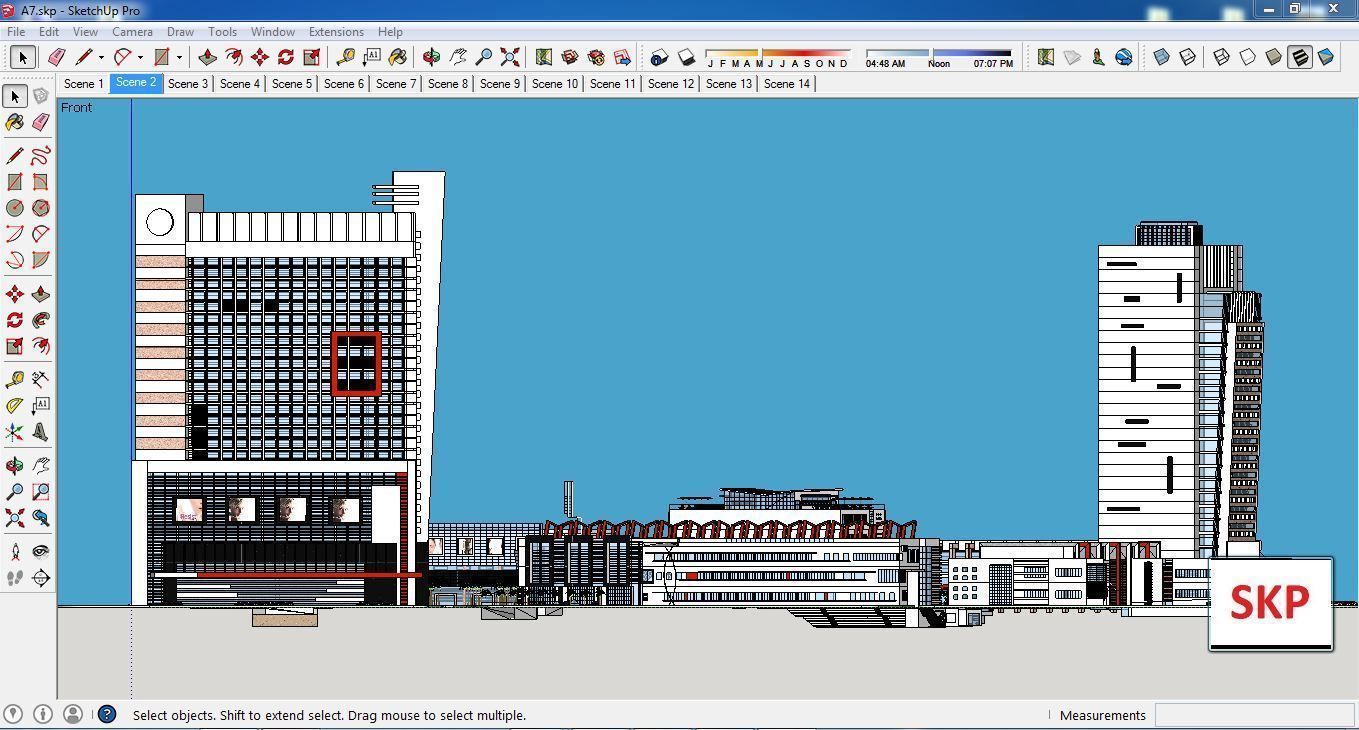
Task: Click the signed-in user icon in status bar
Action: coord(72,714)
